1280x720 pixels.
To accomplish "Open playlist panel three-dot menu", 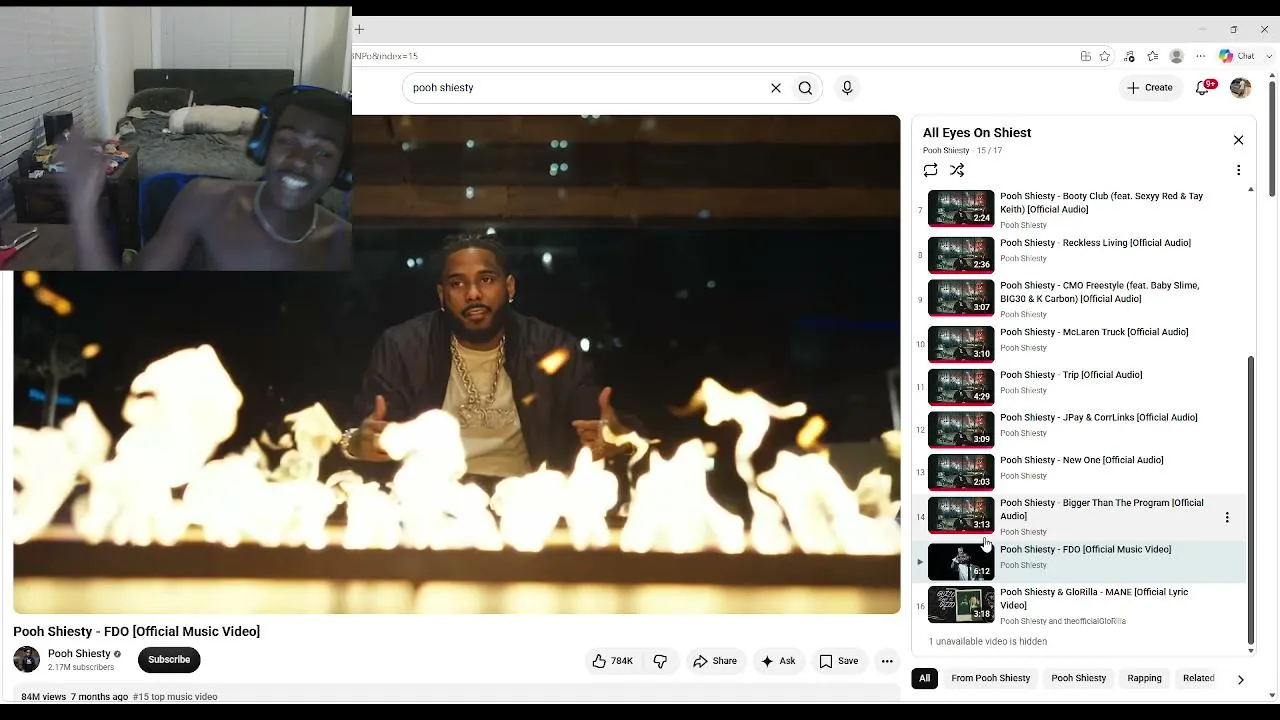I will pos(1238,170).
